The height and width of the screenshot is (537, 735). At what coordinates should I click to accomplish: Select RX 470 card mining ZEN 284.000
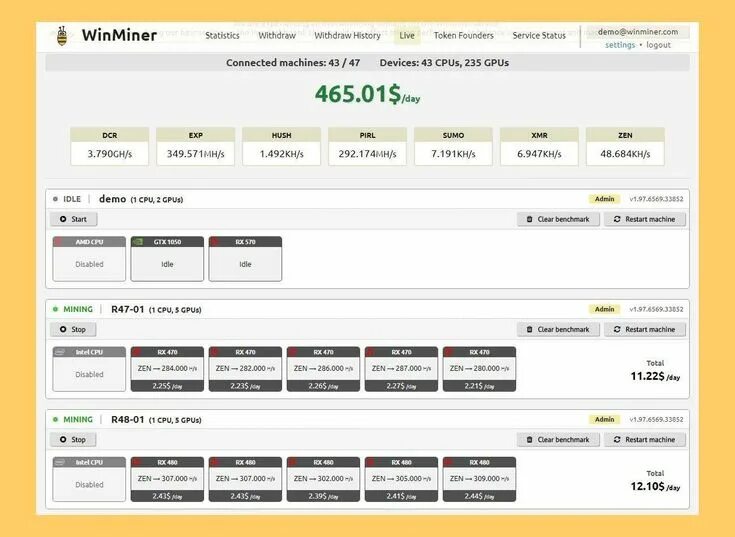[167, 369]
